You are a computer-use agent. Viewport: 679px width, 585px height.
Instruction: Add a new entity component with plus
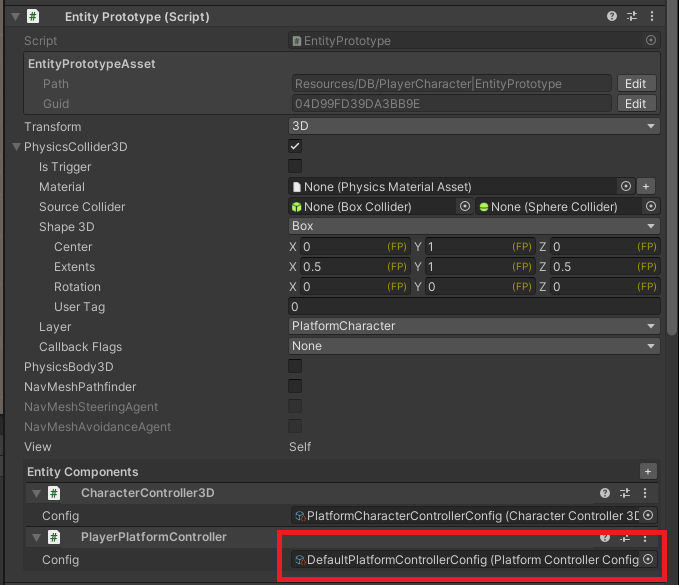pyautogui.click(x=648, y=471)
